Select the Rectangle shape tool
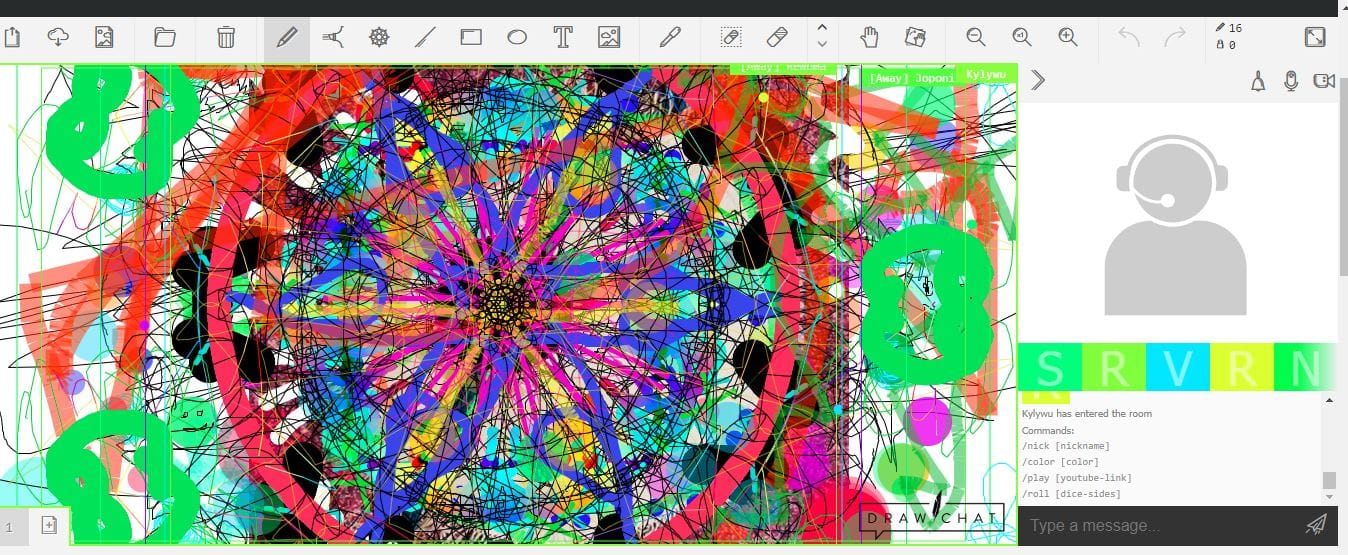The height and width of the screenshot is (555, 1348). [x=471, y=38]
